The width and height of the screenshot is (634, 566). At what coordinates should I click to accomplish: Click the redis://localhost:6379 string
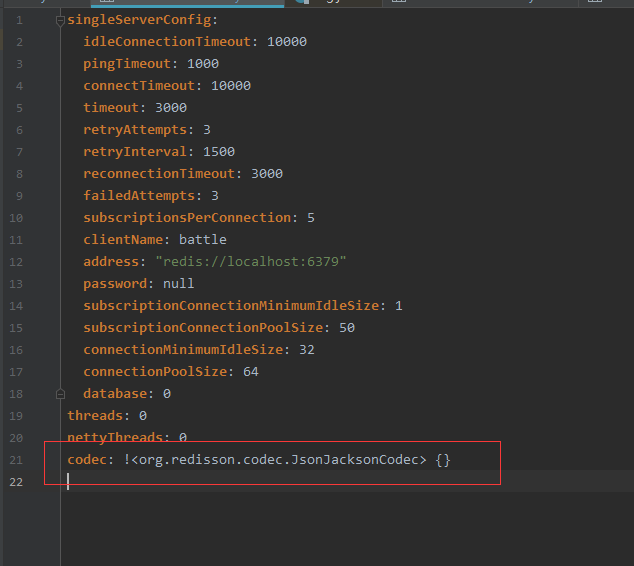[x=251, y=262]
